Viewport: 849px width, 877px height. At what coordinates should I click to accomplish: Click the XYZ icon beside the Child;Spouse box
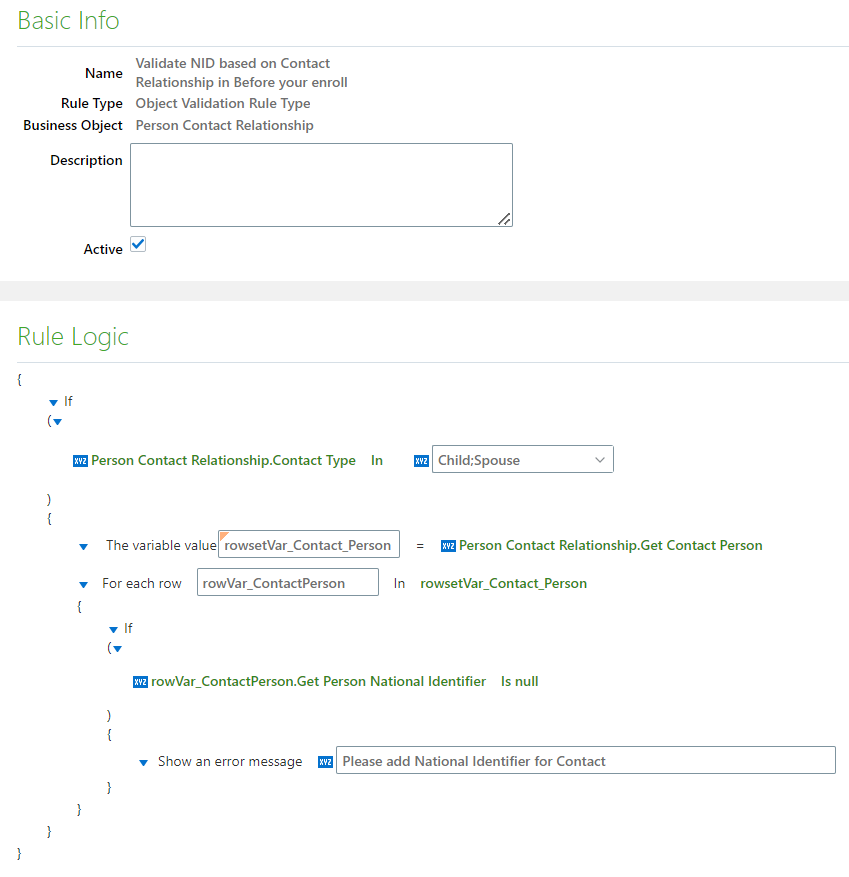(x=421, y=461)
